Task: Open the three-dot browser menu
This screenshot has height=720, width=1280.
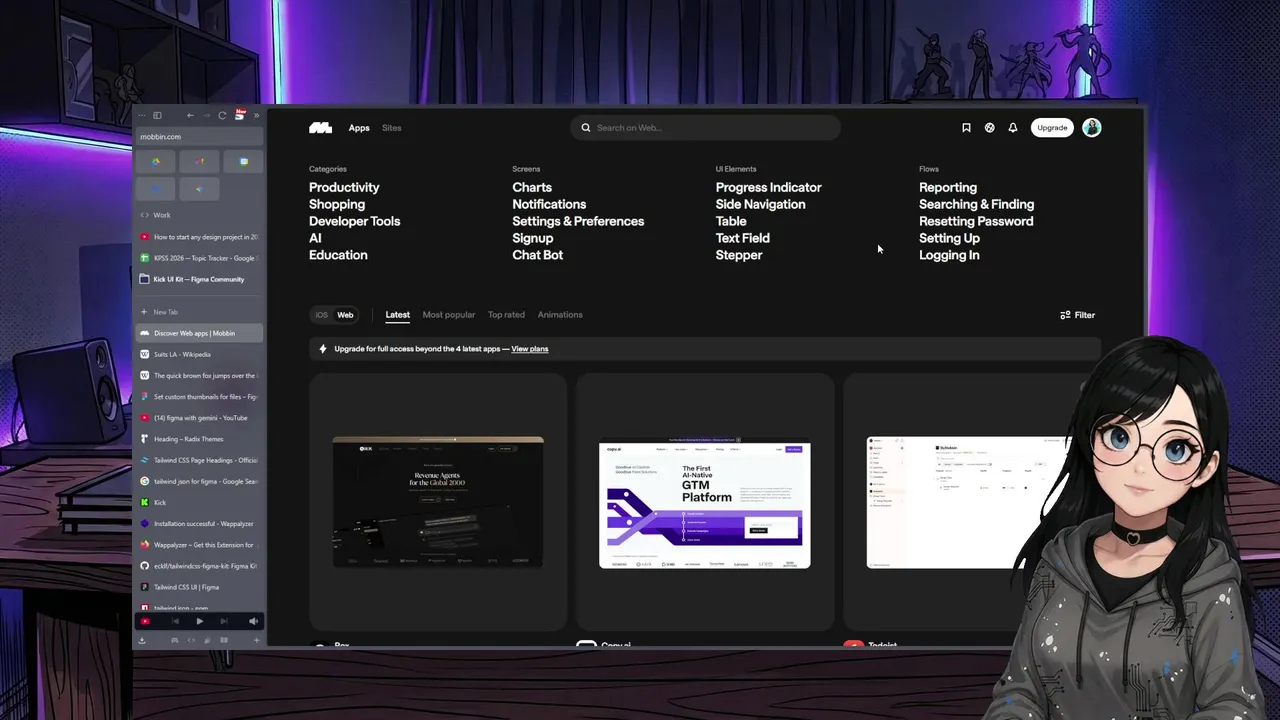Action: point(142,115)
